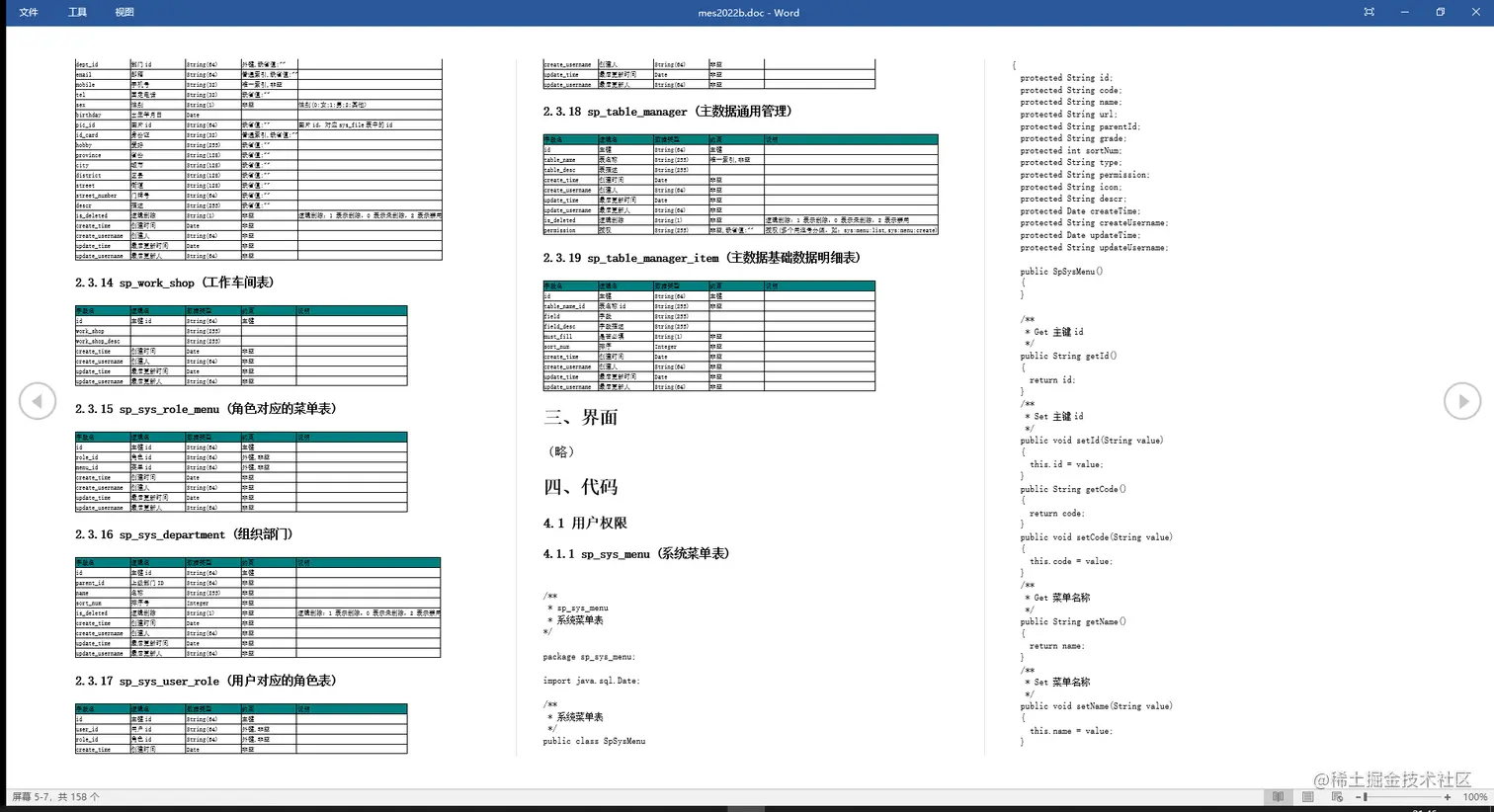Click code line protected int sortNum;
Viewport: 1494px width, 812px height.
1071,151
